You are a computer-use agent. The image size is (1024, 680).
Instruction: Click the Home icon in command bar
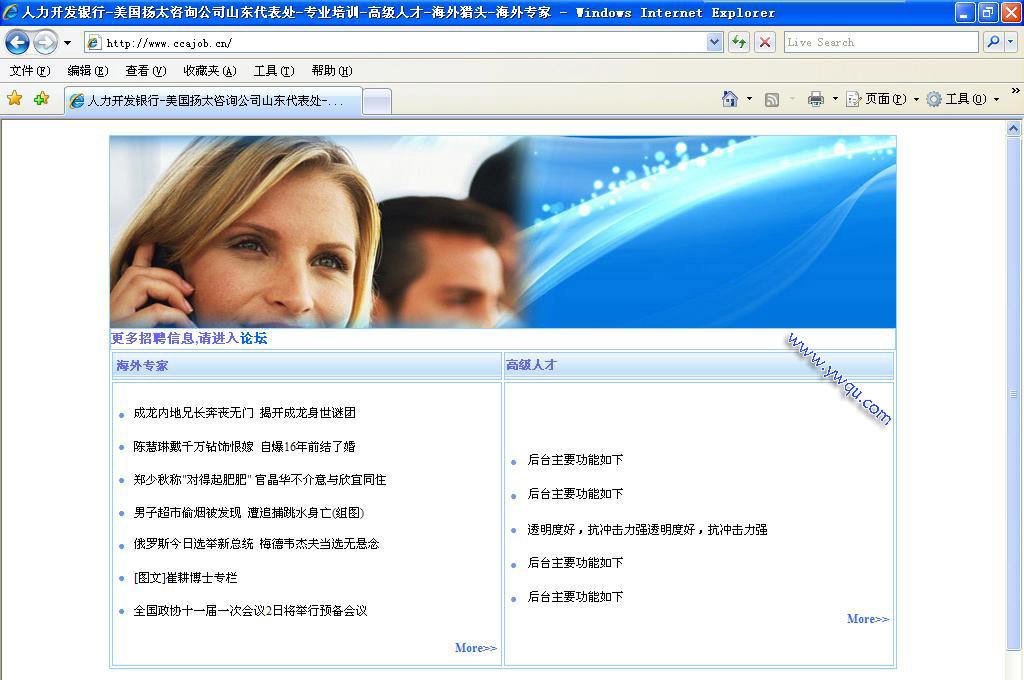pyautogui.click(x=729, y=99)
